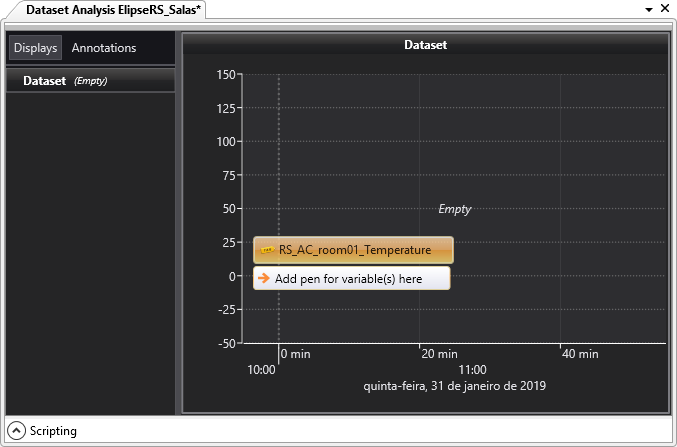Click the Scripting label at bottom
The width and height of the screenshot is (677, 447).
coord(53,431)
